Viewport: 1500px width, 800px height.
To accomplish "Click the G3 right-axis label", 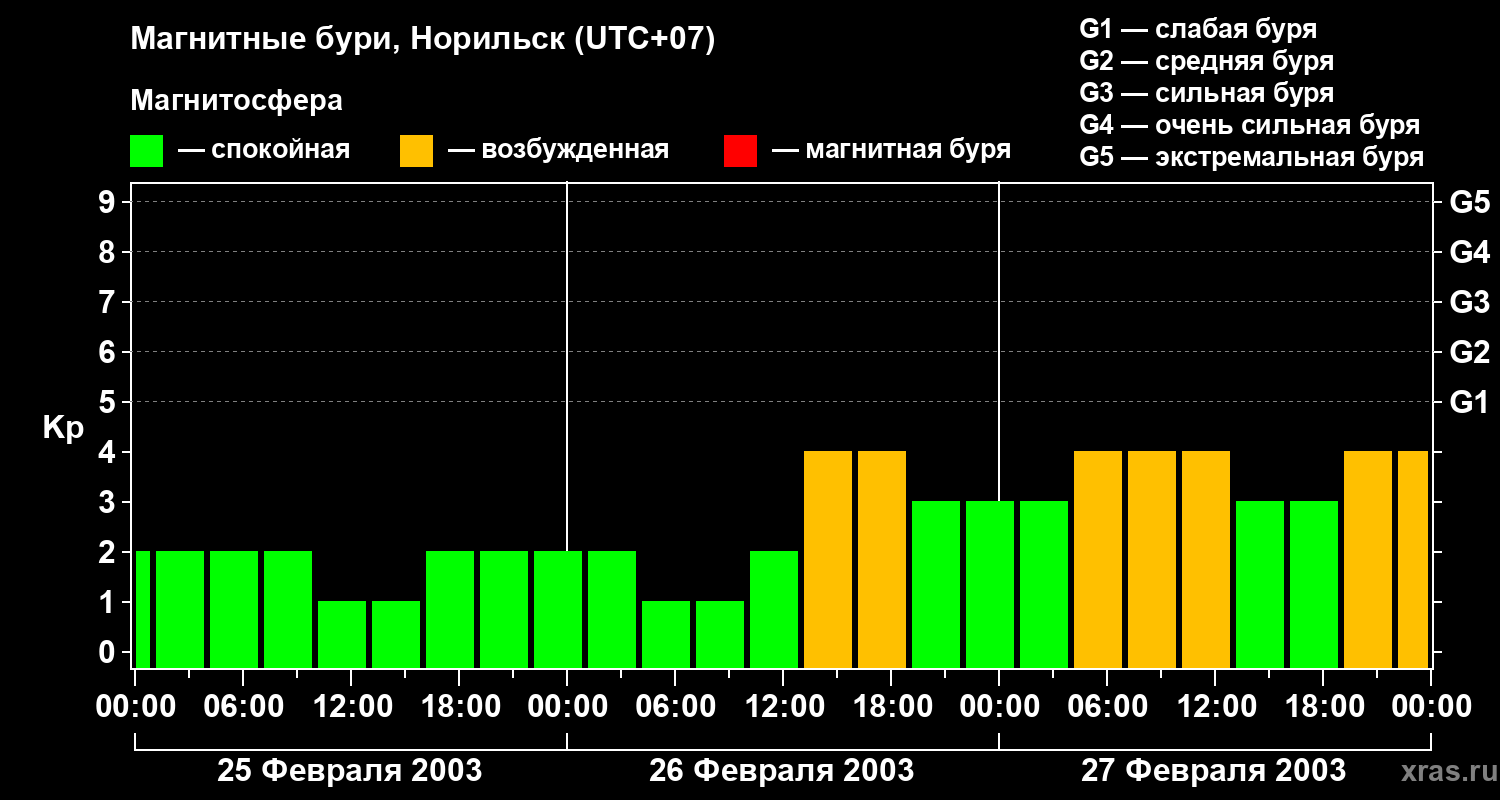I will tap(1469, 302).
